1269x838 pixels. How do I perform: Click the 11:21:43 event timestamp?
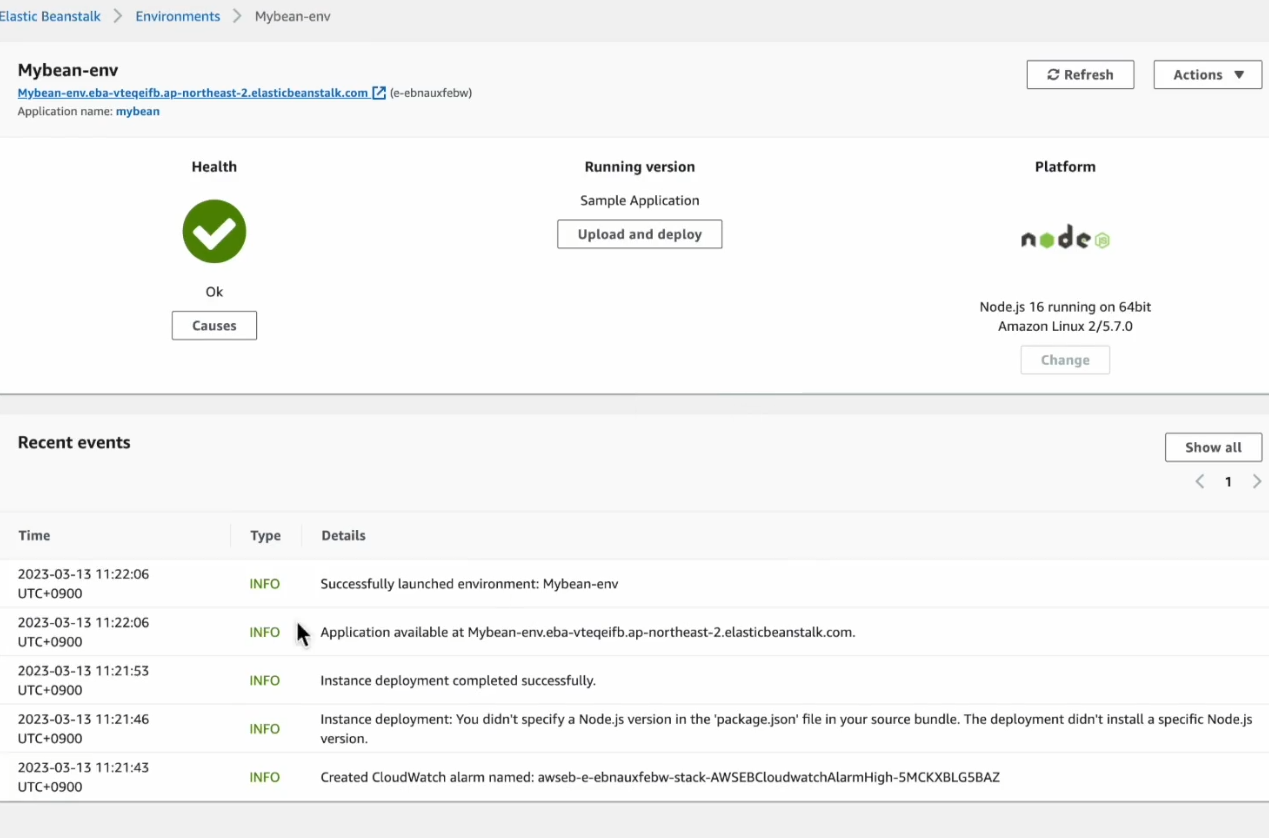point(83,777)
